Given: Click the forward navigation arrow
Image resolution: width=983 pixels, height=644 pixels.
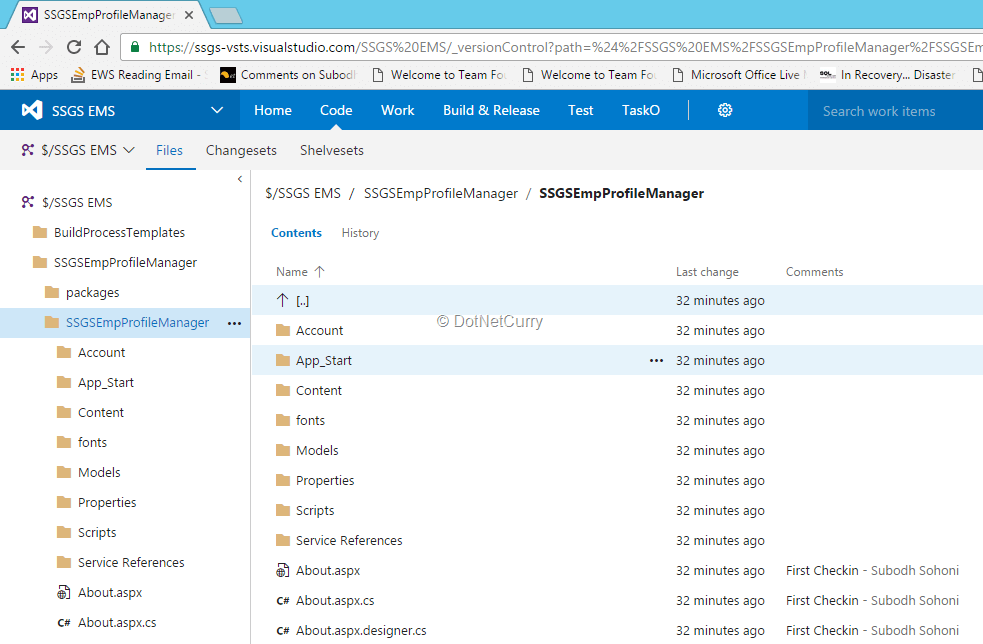Looking at the screenshot, I should pyautogui.click(x=46, y=47).
